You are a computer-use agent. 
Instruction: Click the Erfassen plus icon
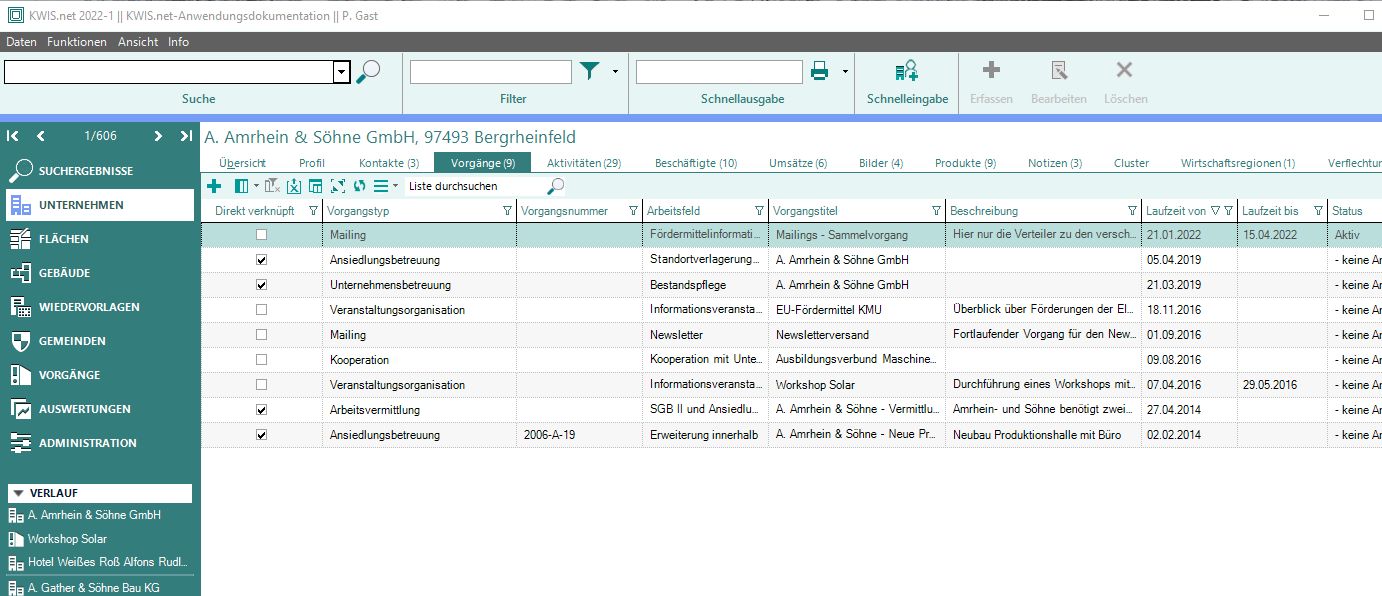(991, 70)
